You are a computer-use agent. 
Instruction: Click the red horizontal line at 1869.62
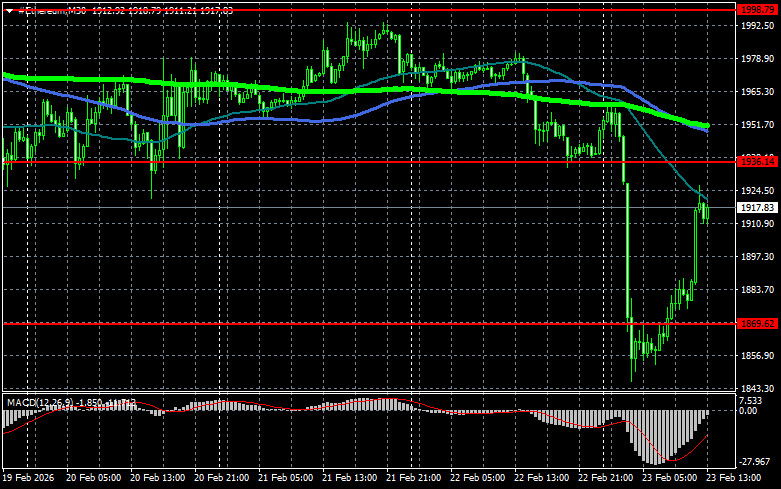pyautogui.click(x=300, y=323)
